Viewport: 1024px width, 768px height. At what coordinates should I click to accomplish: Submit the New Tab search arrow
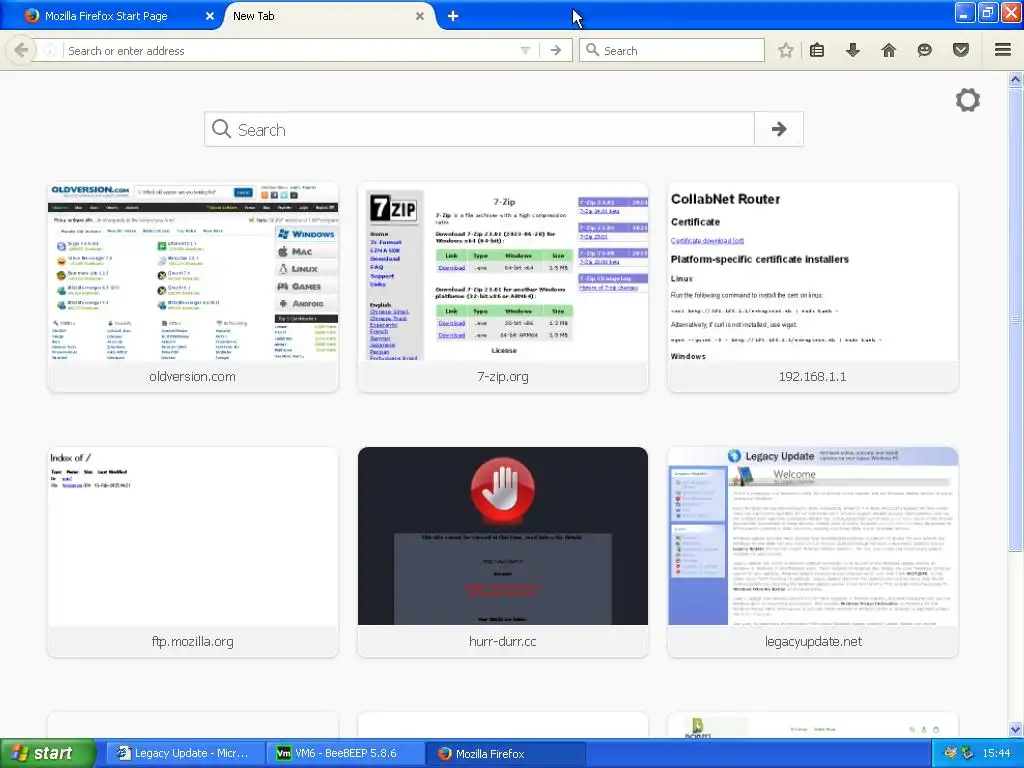coord(778,129)
